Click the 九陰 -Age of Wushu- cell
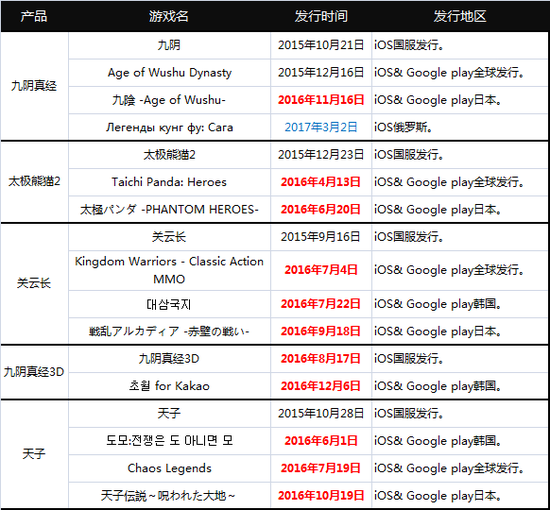Image resolution: width=550 pixels, height=510 pixels. [169, 100]
